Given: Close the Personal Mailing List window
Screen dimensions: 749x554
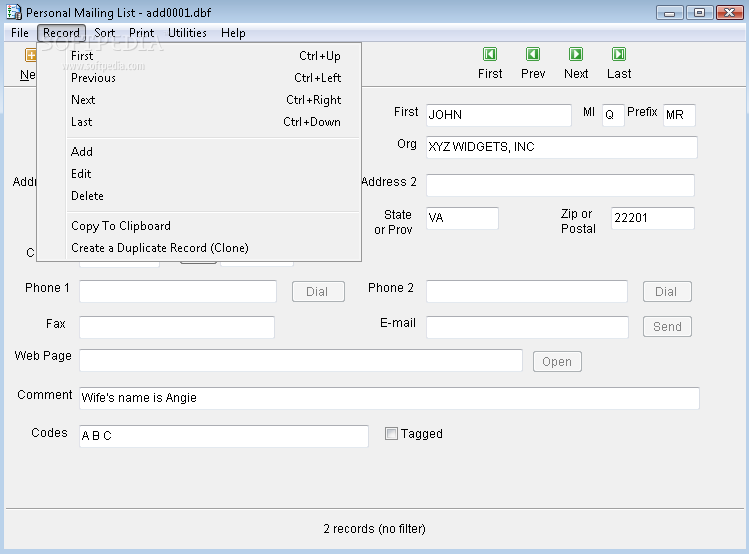Looking at the screenshot, I should click(x=729, y=12).
